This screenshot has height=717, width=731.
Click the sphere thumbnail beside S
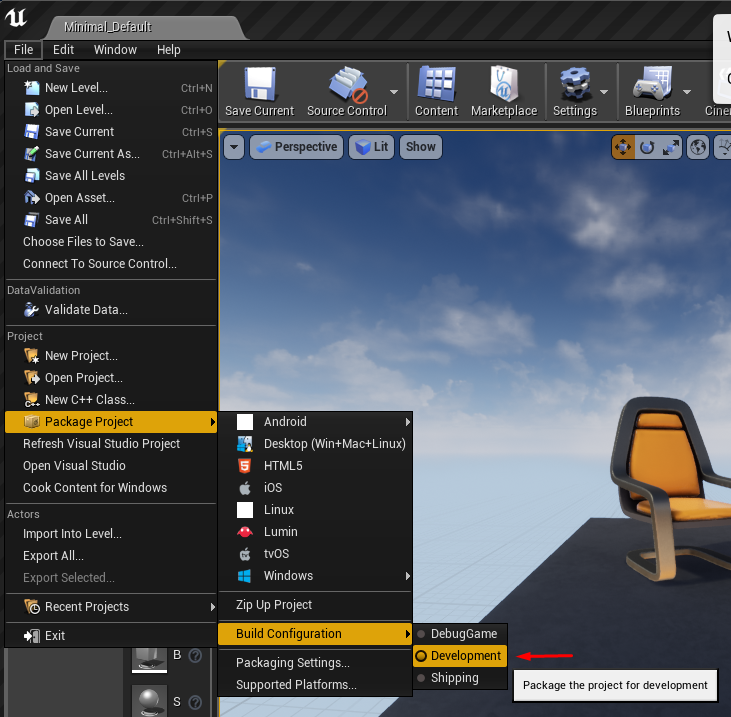pos(149,701)
